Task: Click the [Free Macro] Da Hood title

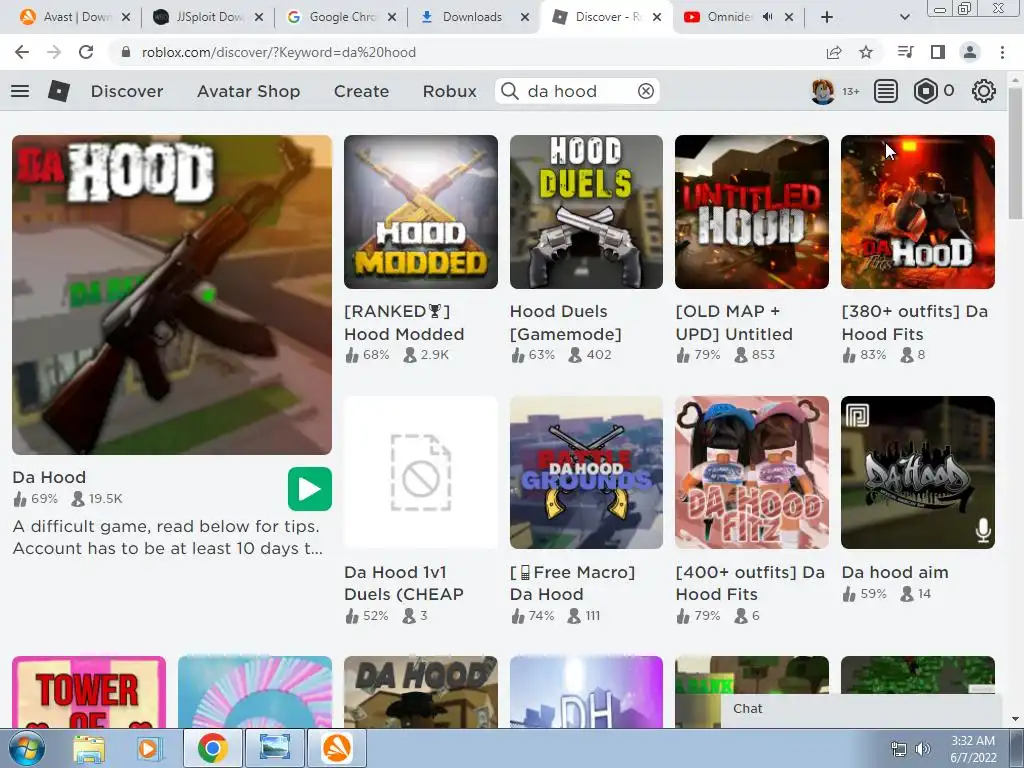Action: tap(572, 583)
